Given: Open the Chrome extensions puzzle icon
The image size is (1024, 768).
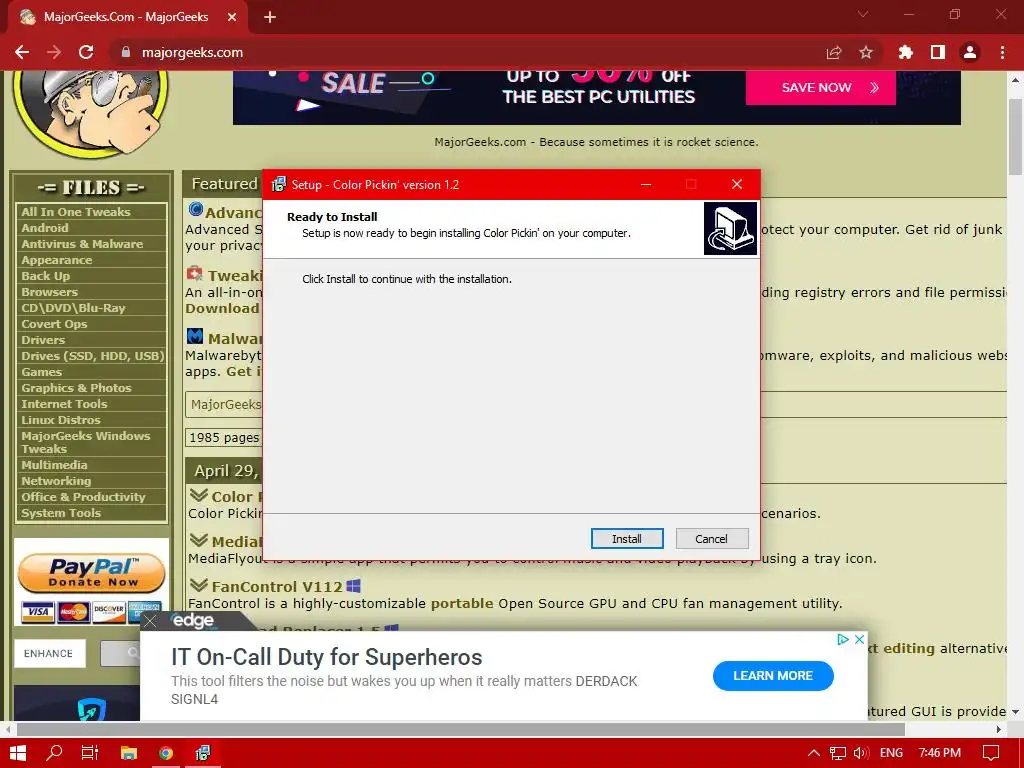Looking at the screenshot, I should click(x=906, y=52).
